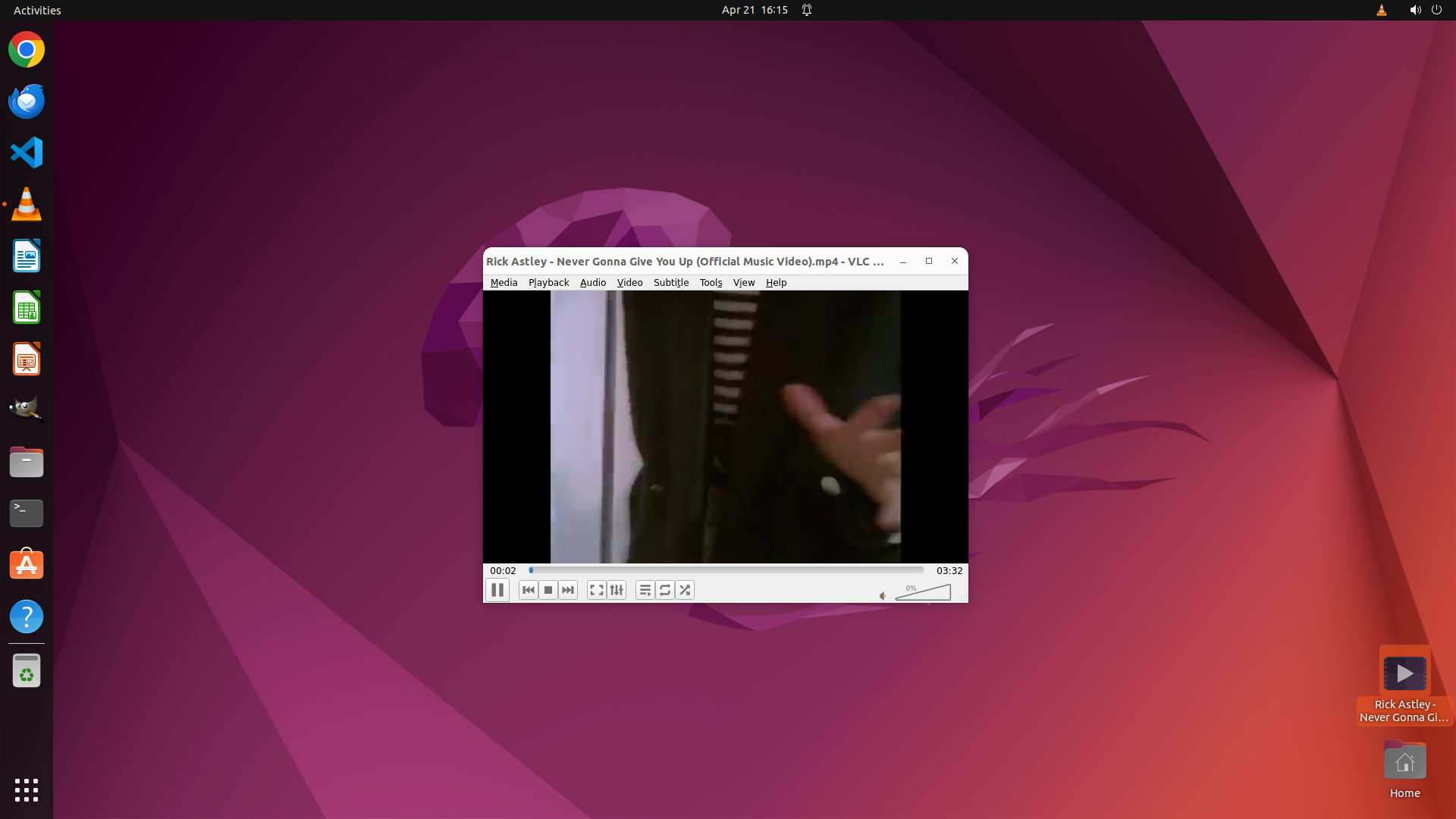The image size is (1456, 819).
Task: Enable random shuffle playback
Action: tap(685, 590)
